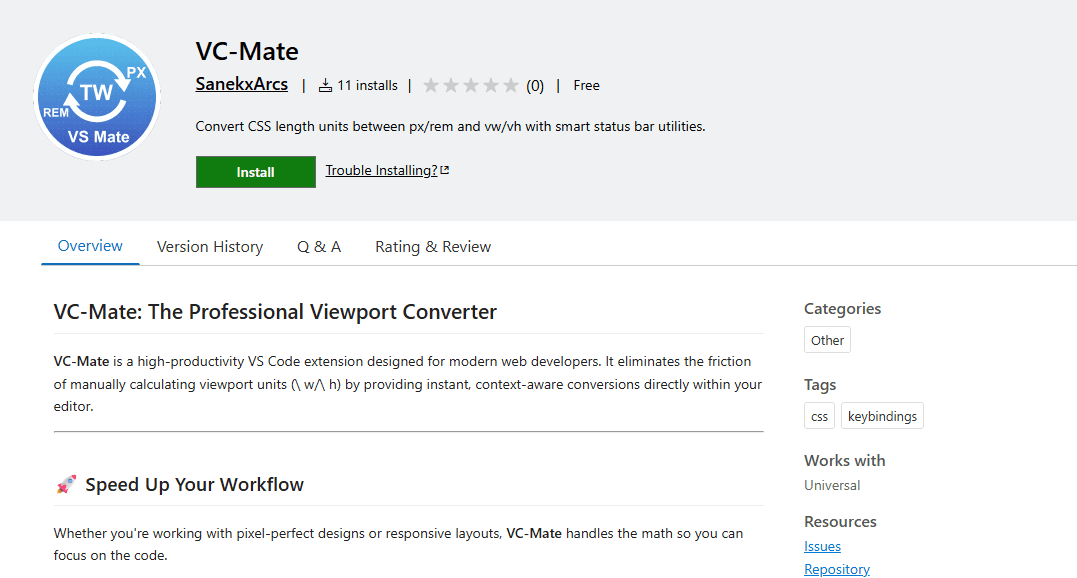Viewport: 1077px width, 578px height.
Task: Click the external link icon beside Trouble Installing
Action: 444,170
